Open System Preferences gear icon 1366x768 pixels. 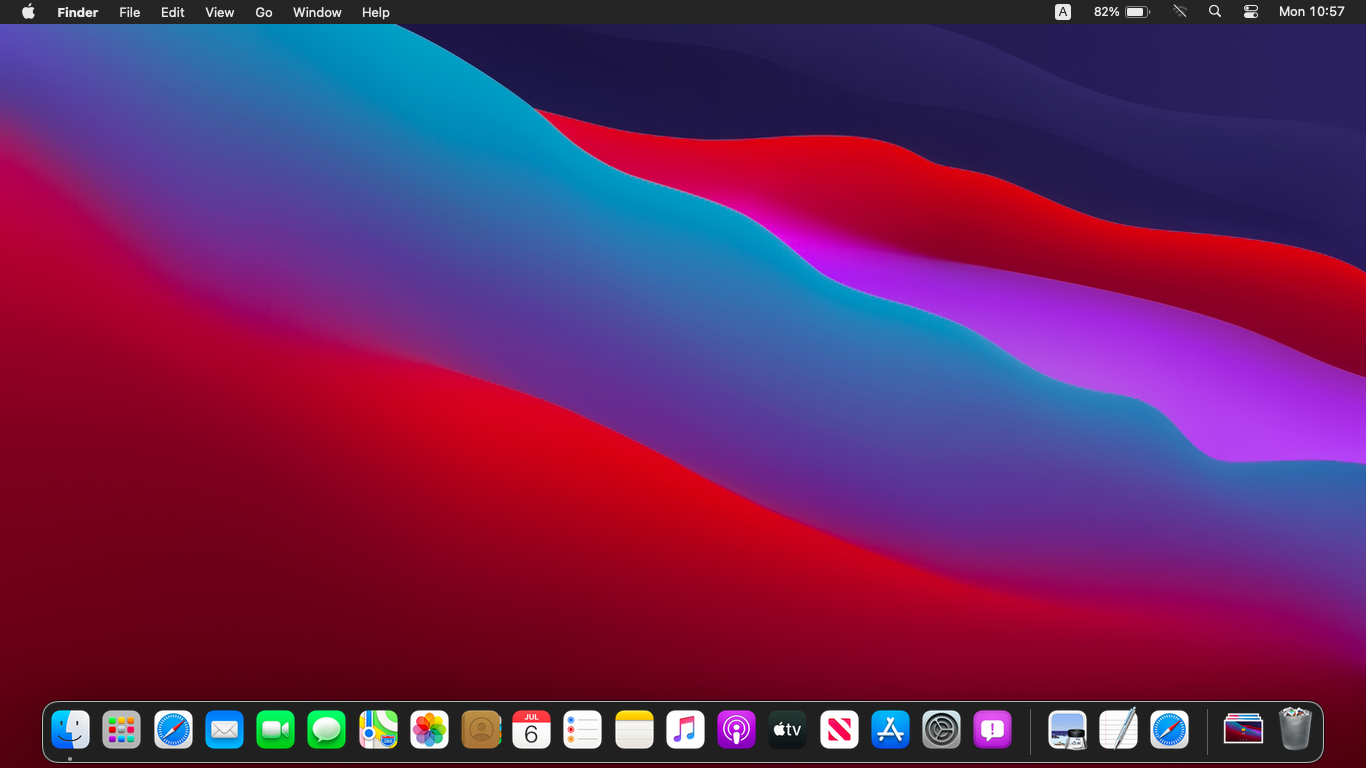(941, 730)
